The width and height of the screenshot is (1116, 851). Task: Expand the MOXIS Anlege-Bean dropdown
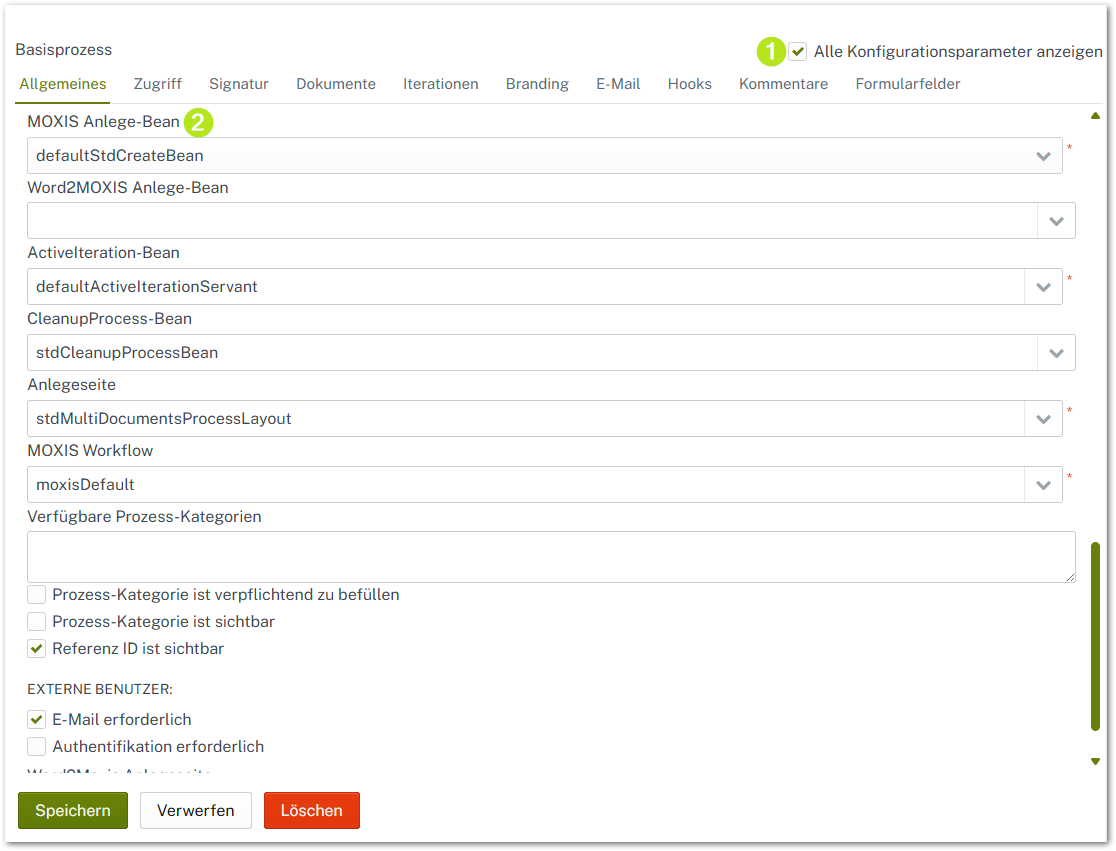(1043, 156)
